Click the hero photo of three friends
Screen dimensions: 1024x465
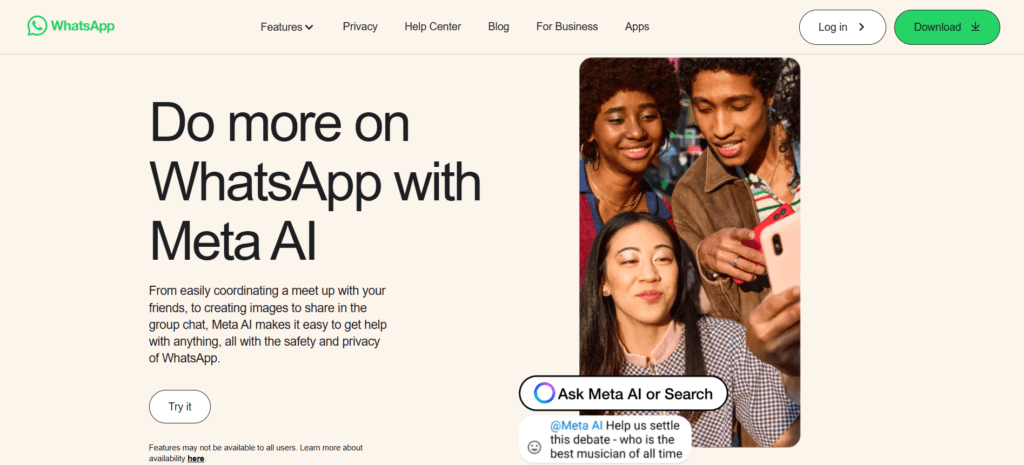689,200
